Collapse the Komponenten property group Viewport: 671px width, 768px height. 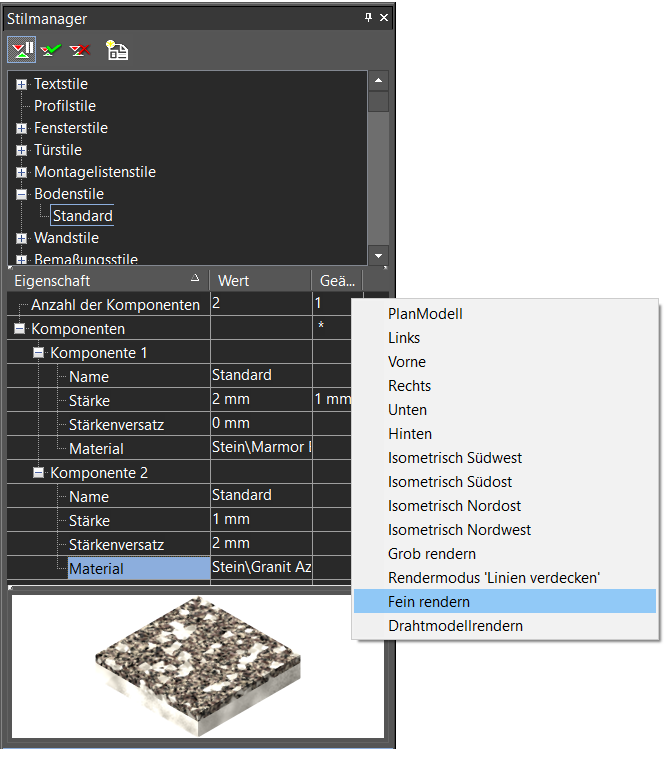20,329
